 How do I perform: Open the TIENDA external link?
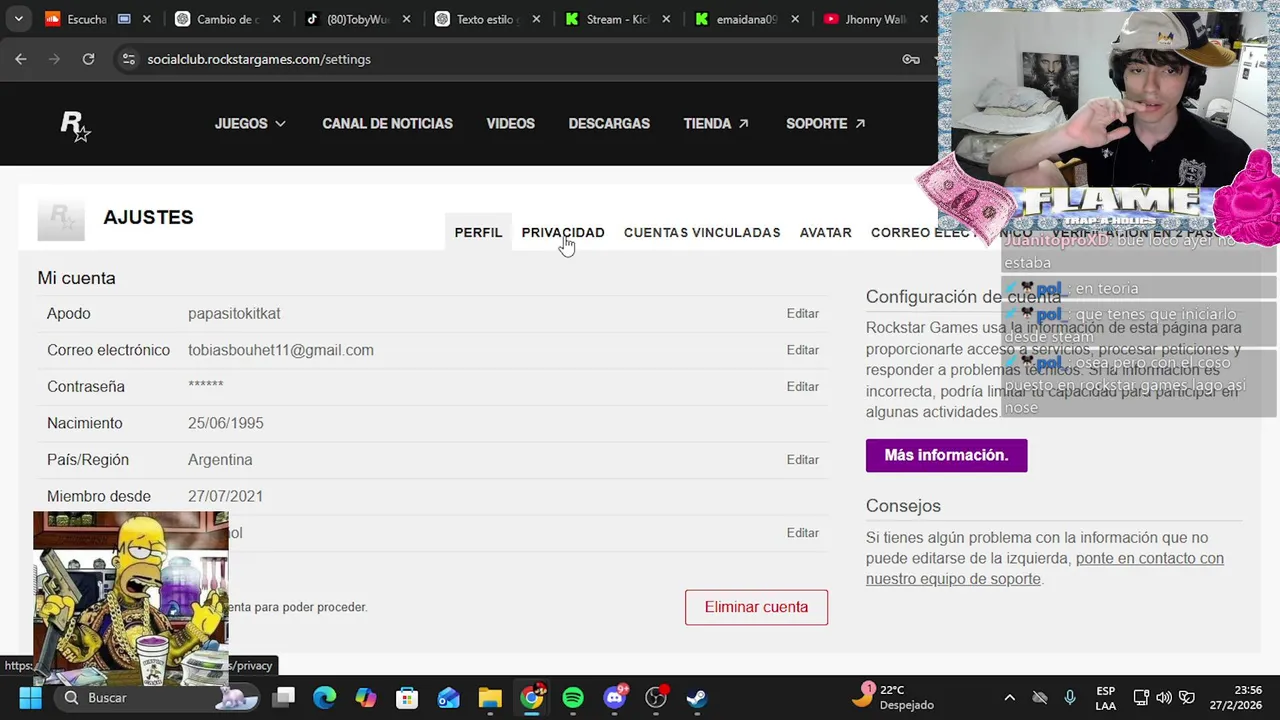(716, 123)
